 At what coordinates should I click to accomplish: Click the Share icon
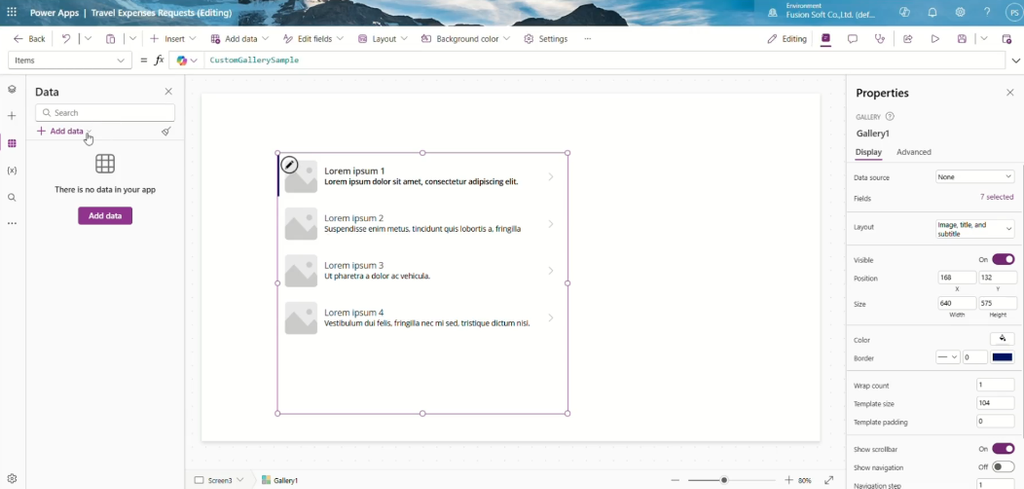[908, 39]
